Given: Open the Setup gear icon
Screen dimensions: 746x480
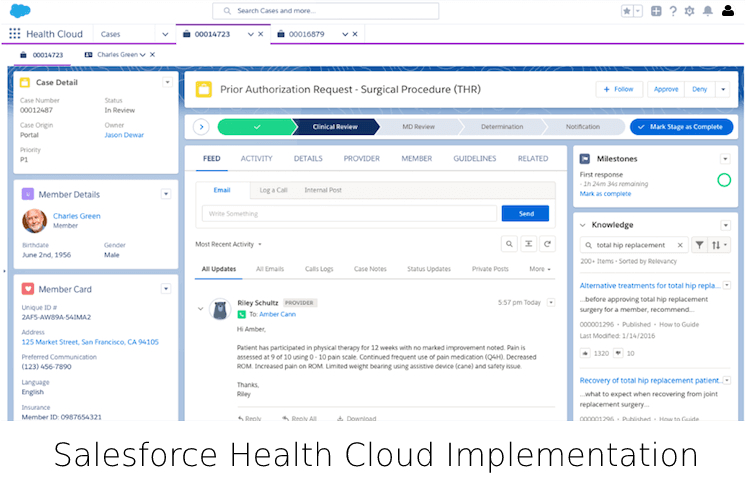Looking at the screenshot, I should pos(689,11).
